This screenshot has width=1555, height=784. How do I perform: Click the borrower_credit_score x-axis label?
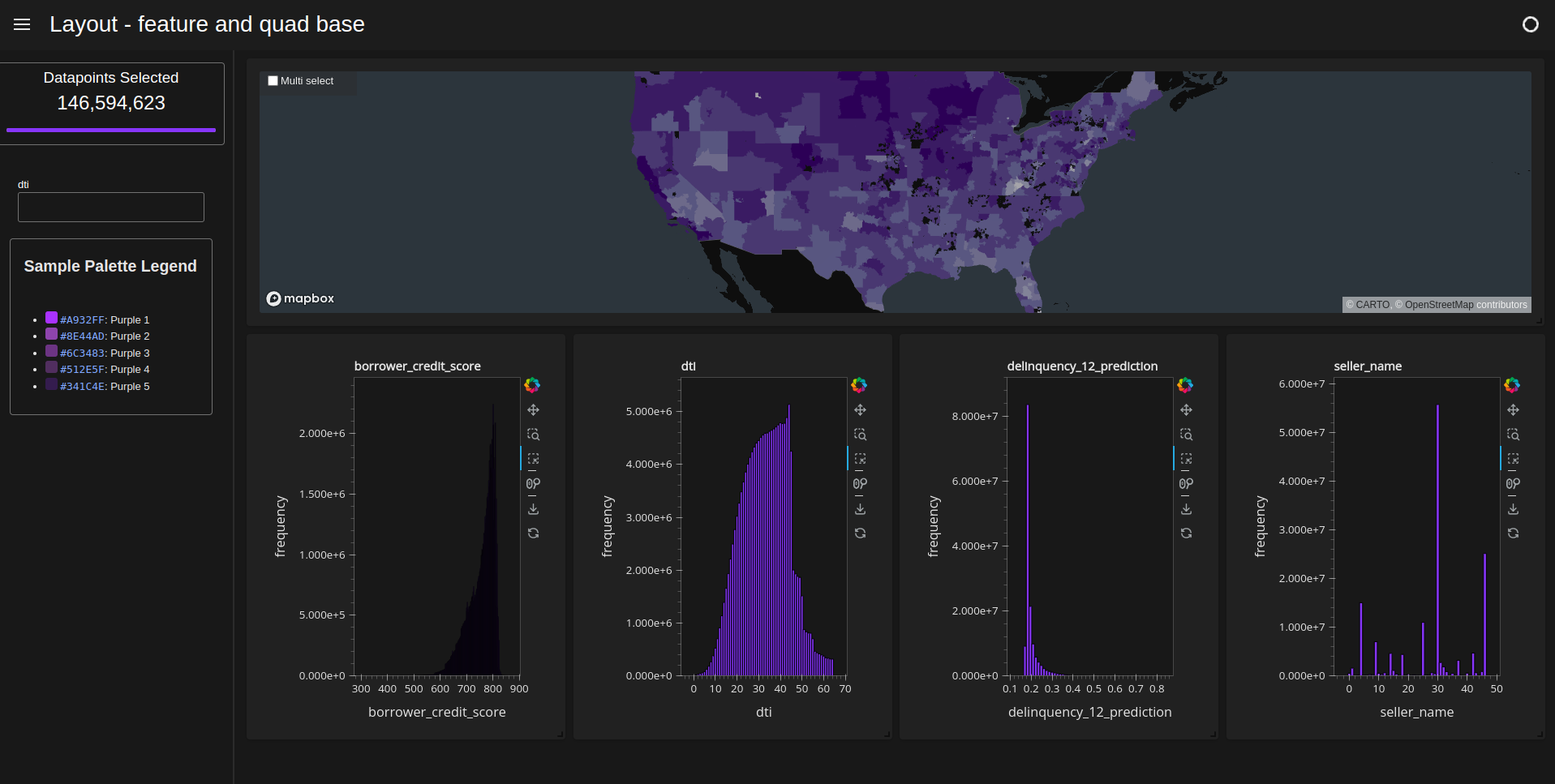(x=437, y=712)
